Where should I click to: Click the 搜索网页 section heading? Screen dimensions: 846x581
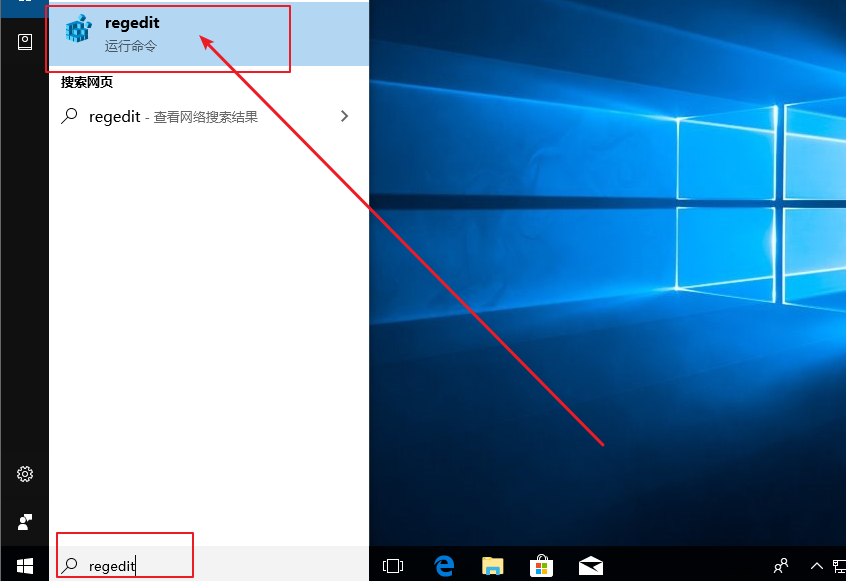coord(87,82)
